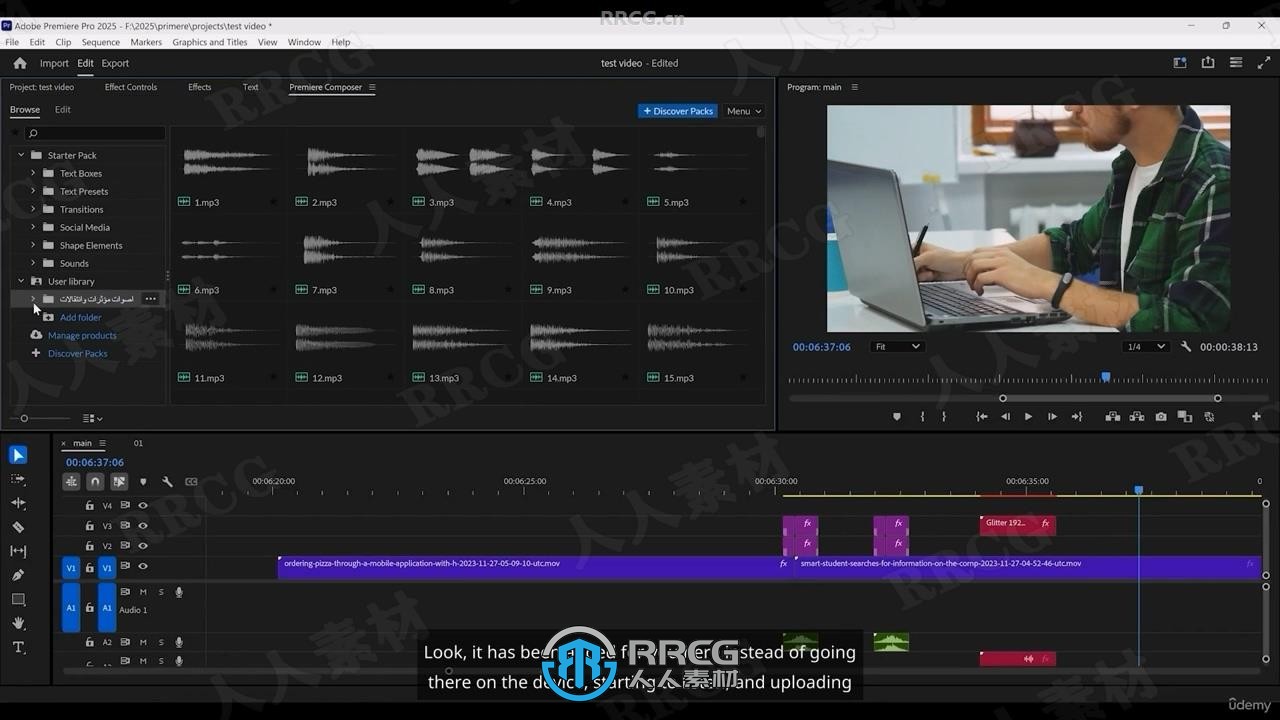
Task: Select the Slip tool
Action: click(18, 551)
